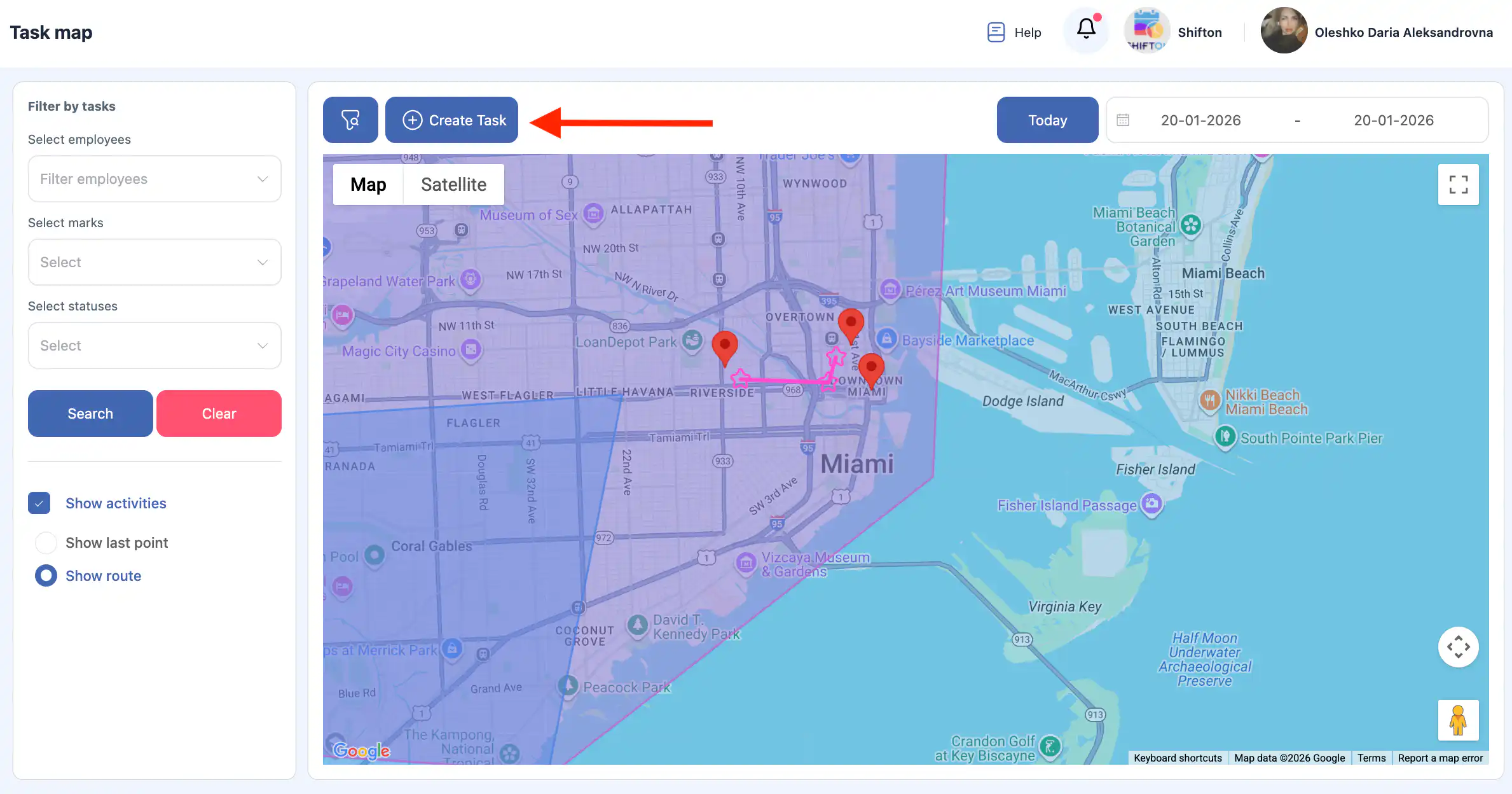
Task: Expand the Filter employees dropdown
Action: [x=155, y=179]
